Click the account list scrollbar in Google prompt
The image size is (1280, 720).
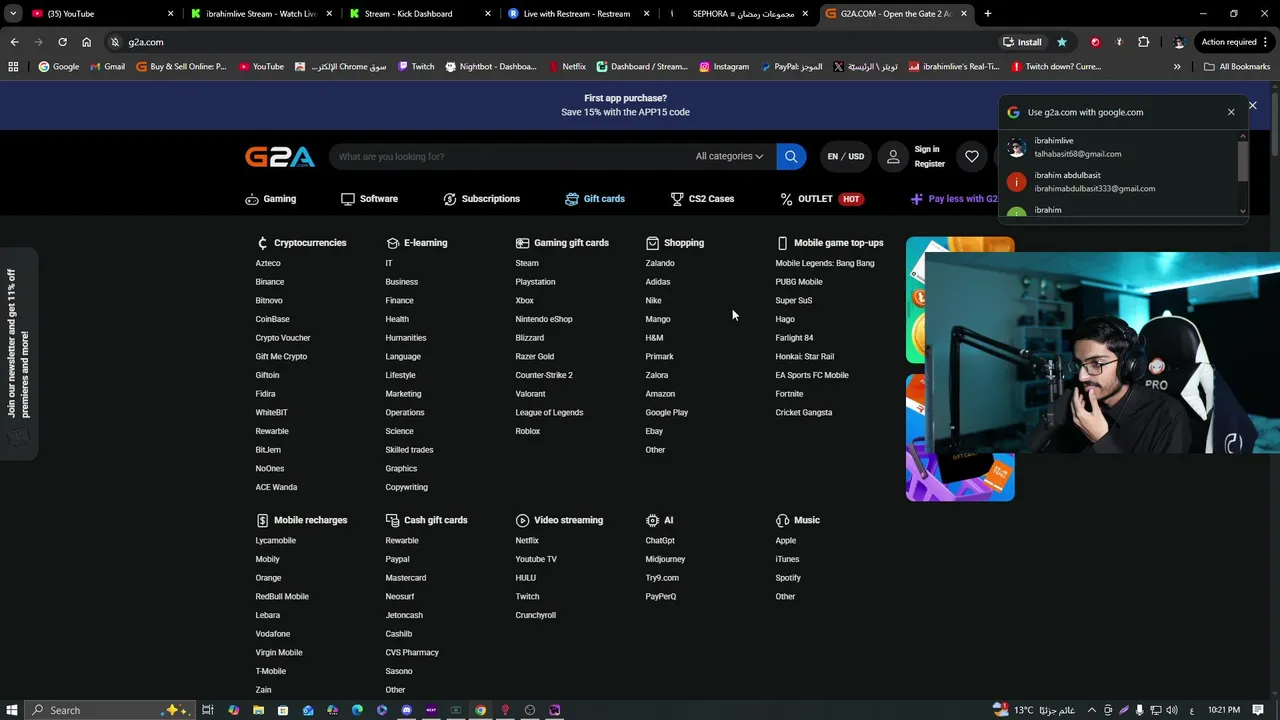point(1243,162)
